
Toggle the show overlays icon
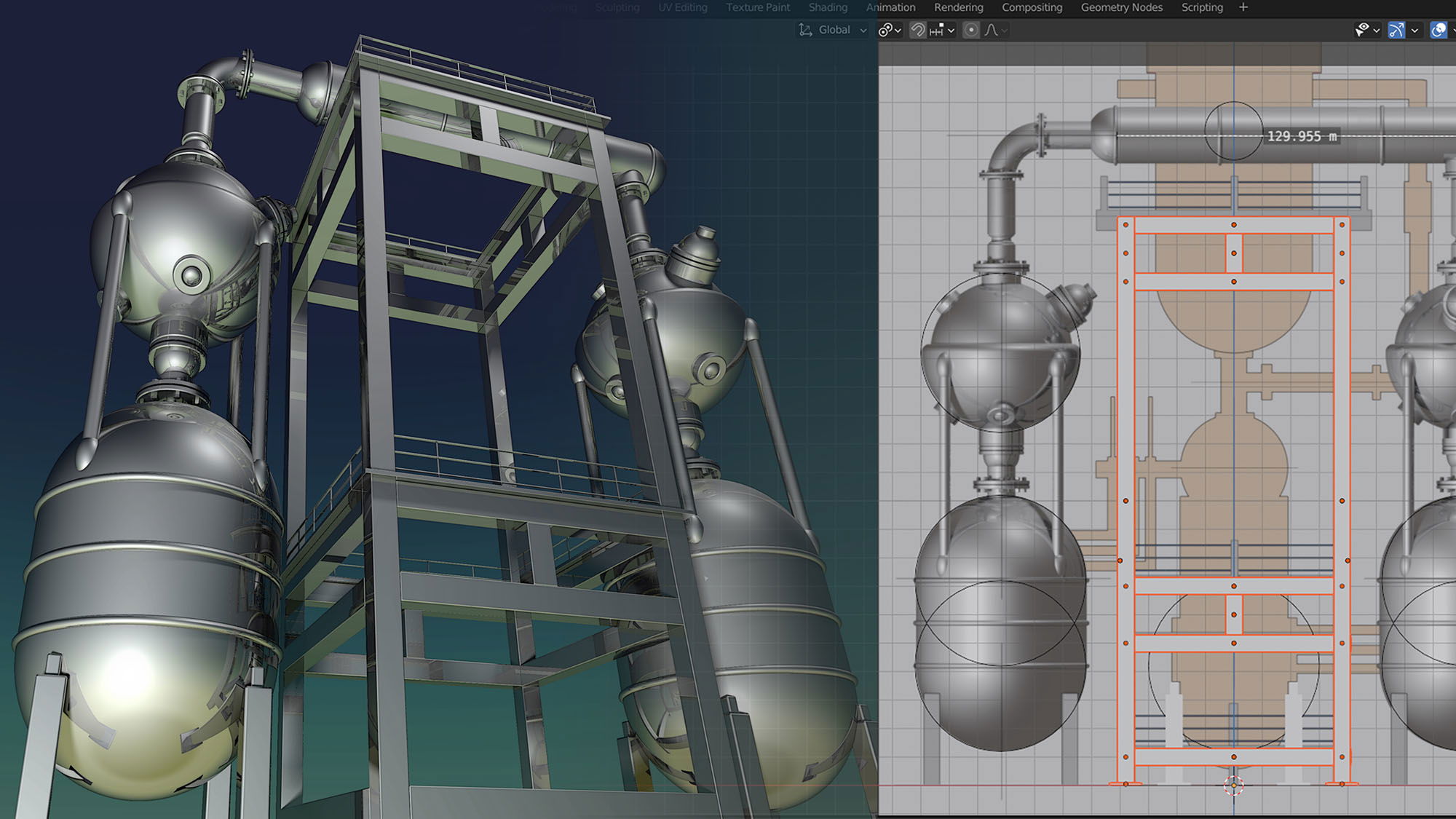1439,30
